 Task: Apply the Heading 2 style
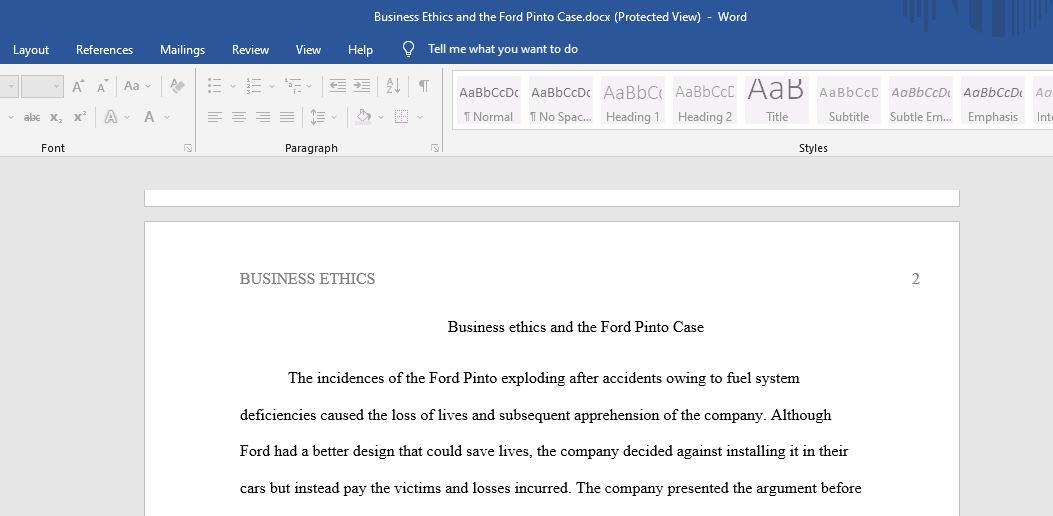704,100
